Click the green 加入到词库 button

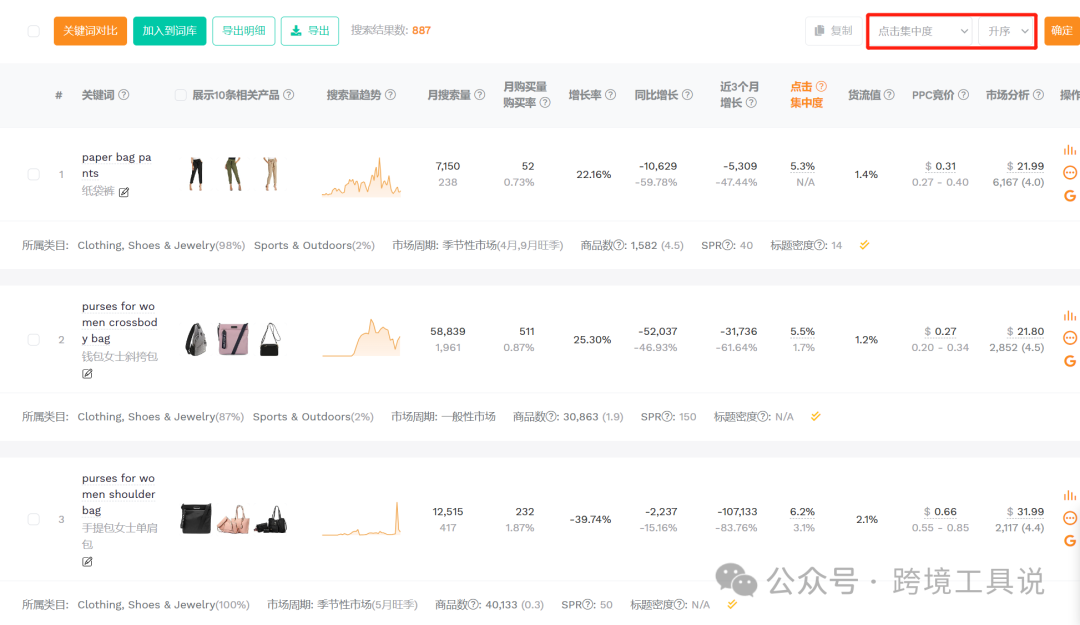[x=169, y=31]
